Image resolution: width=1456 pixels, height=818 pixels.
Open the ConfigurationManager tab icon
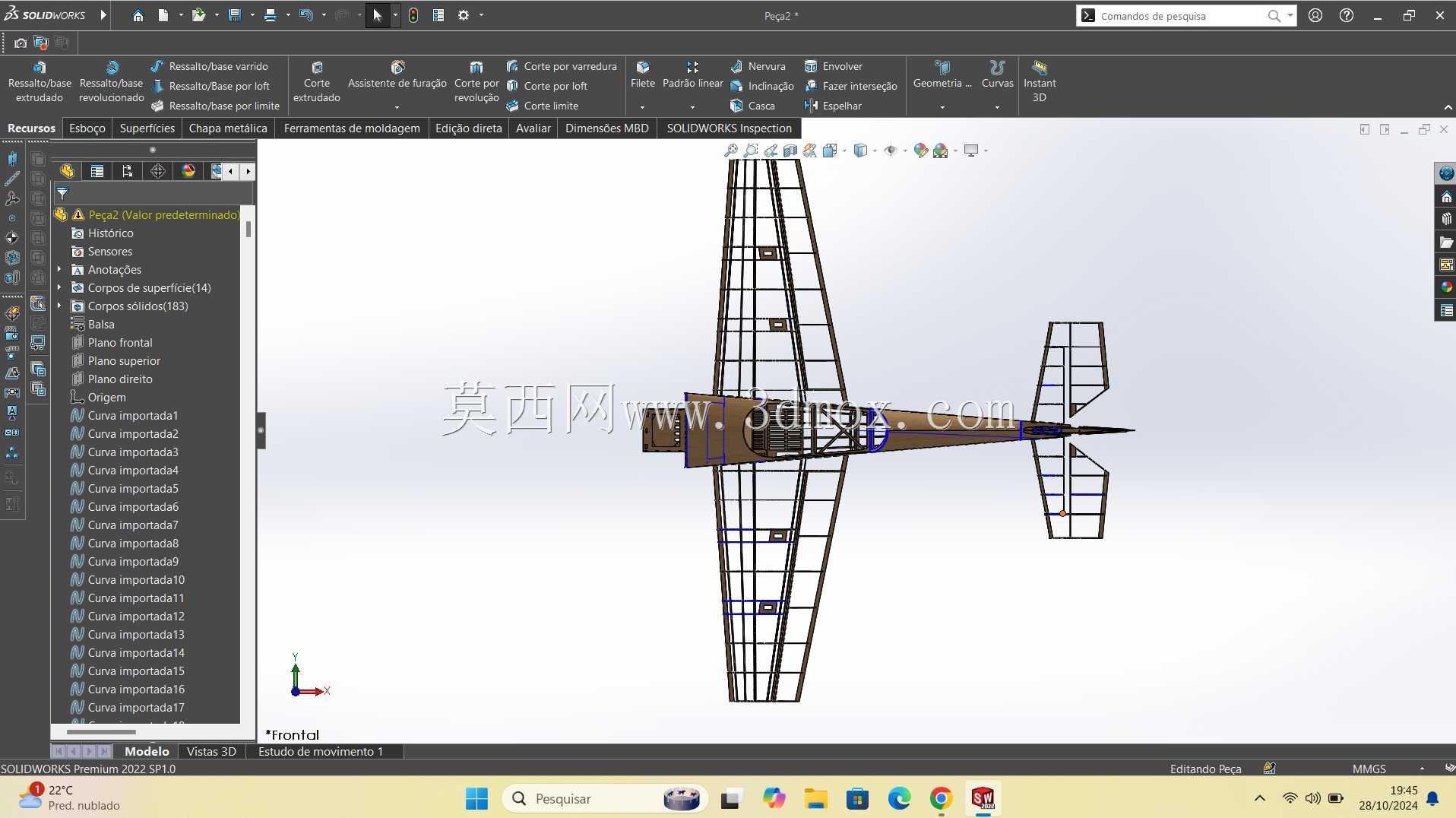pos(128,171)
